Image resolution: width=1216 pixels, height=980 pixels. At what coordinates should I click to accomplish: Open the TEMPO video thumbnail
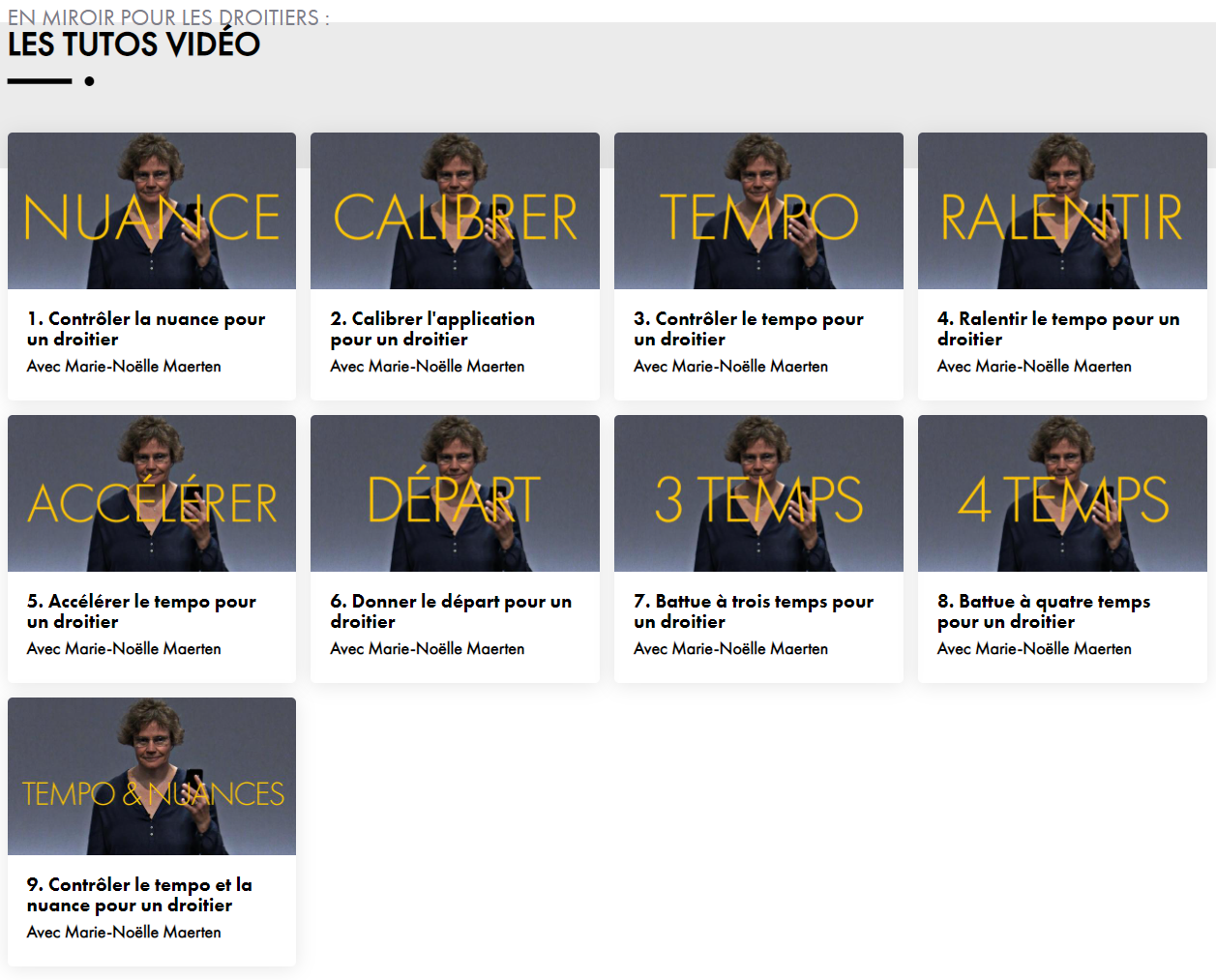(x=758, y=211)
